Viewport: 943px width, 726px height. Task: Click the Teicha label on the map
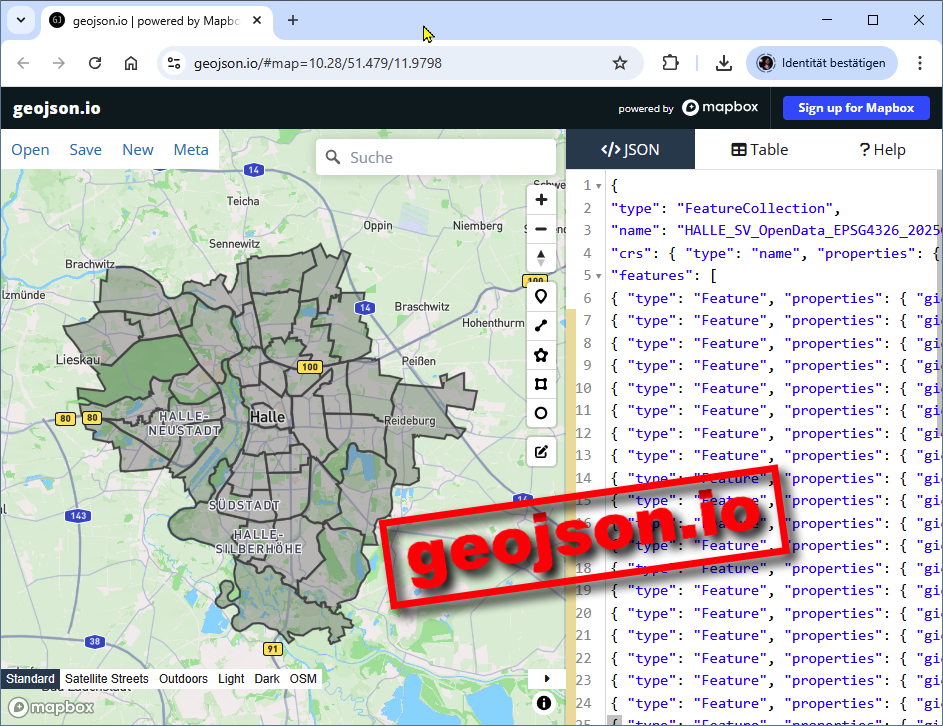click(x=243, y=201)
